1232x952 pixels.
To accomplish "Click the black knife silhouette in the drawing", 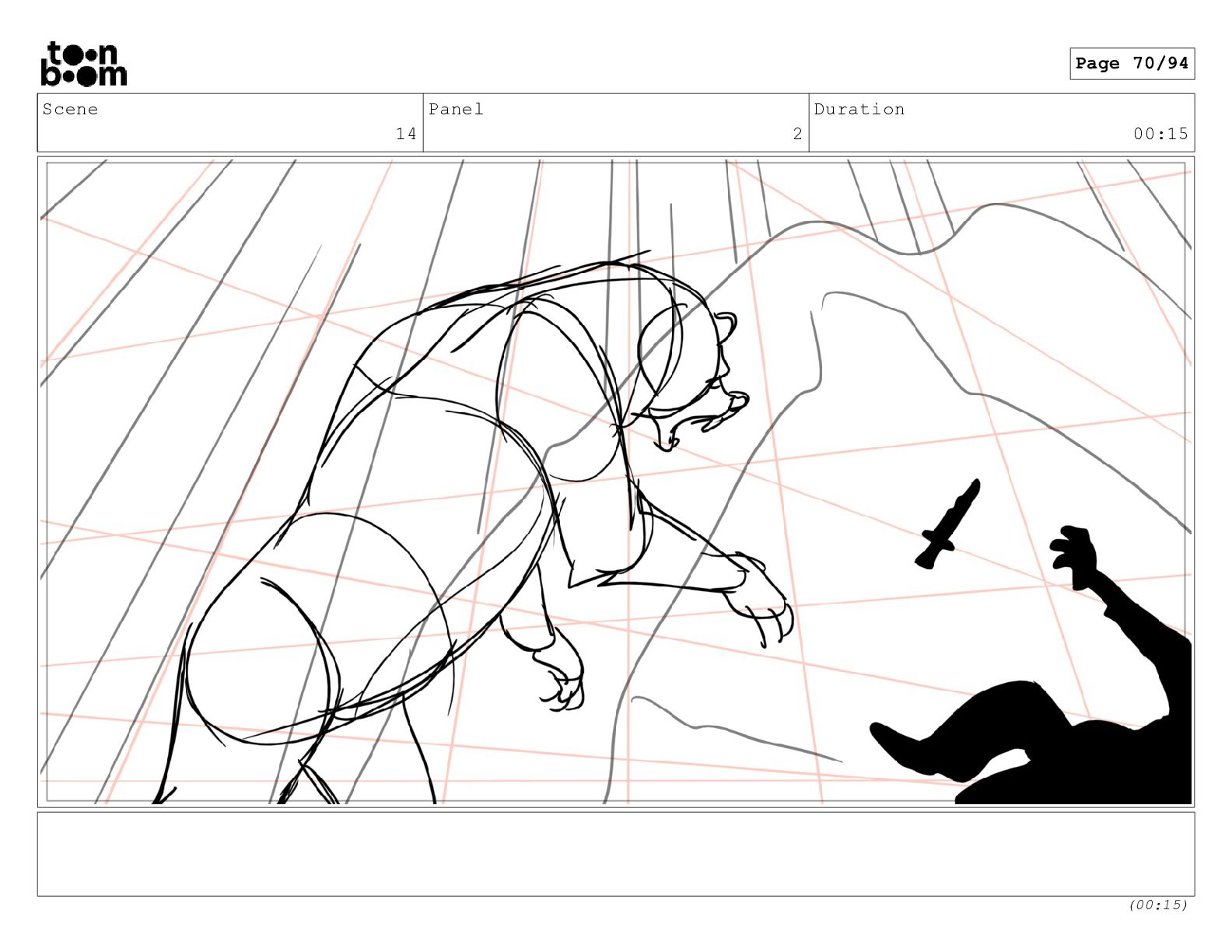I will click(x=948, y=524).
